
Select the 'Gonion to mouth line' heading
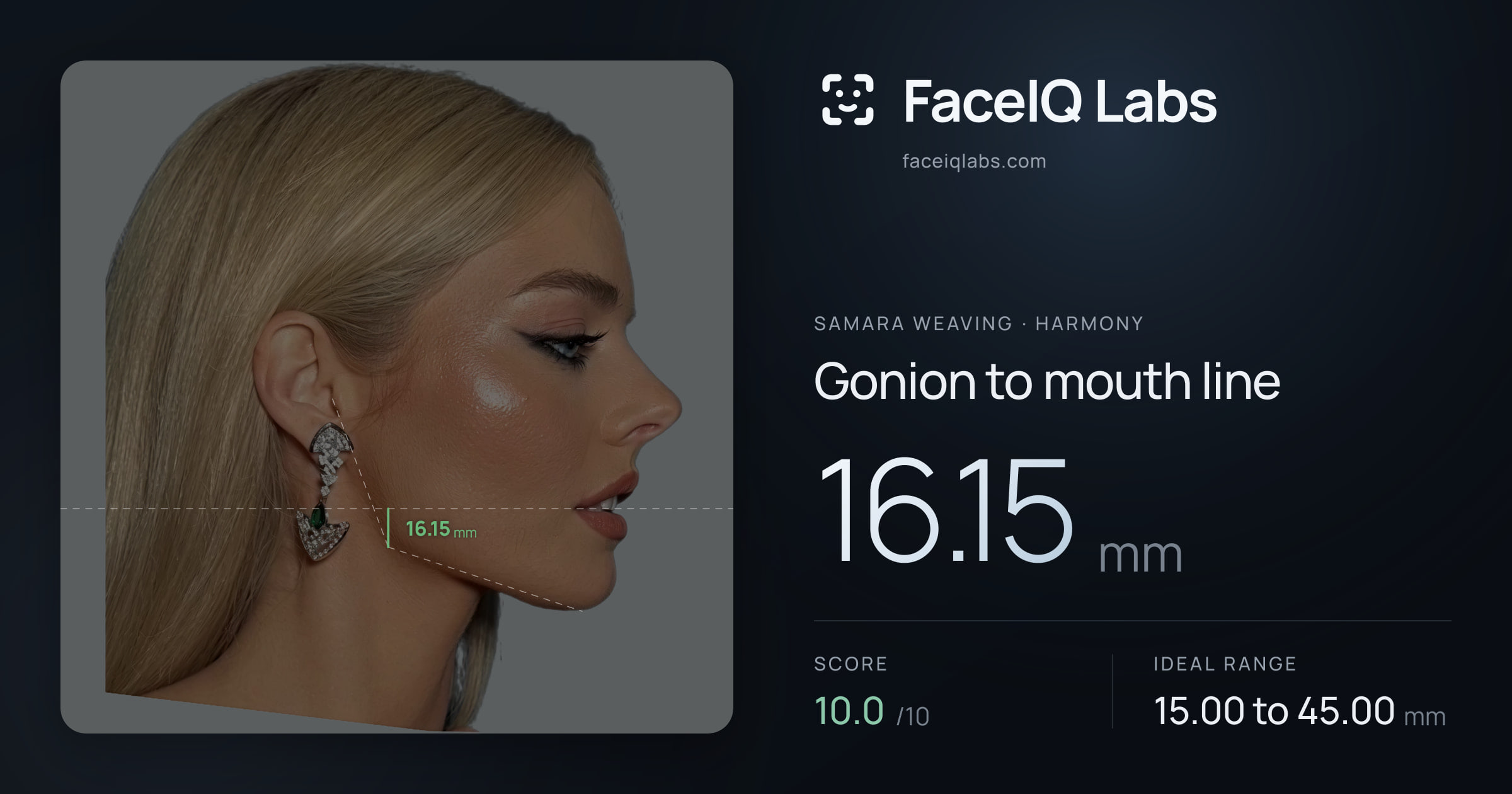[1047, 381]
